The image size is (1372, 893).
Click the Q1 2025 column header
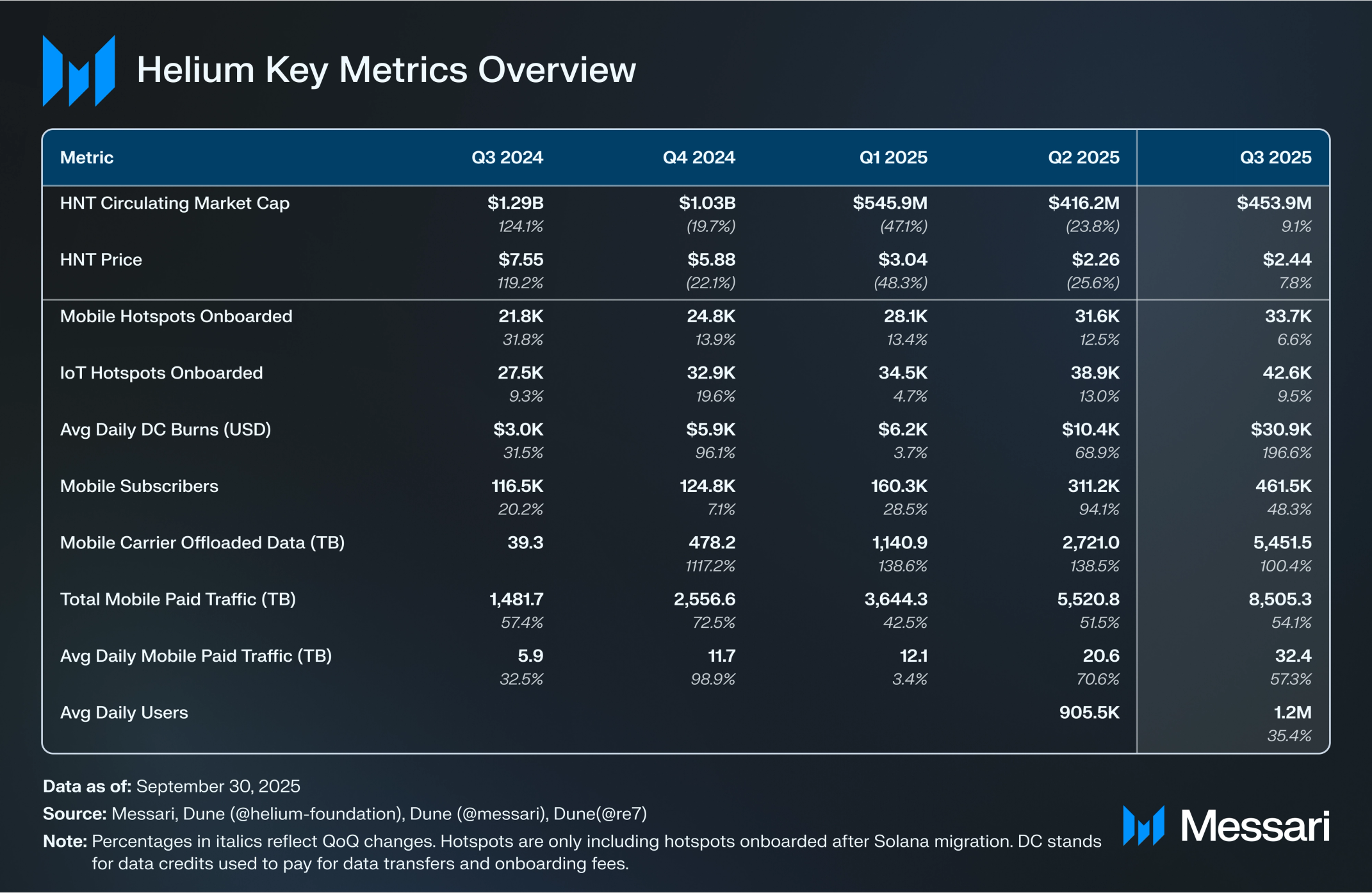[x=893, y=158]
